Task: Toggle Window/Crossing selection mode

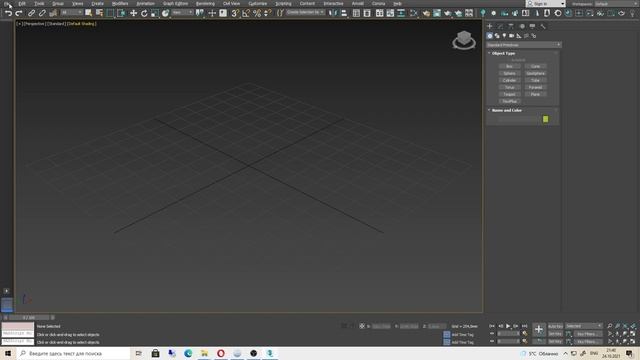Action: pos(121,13)
